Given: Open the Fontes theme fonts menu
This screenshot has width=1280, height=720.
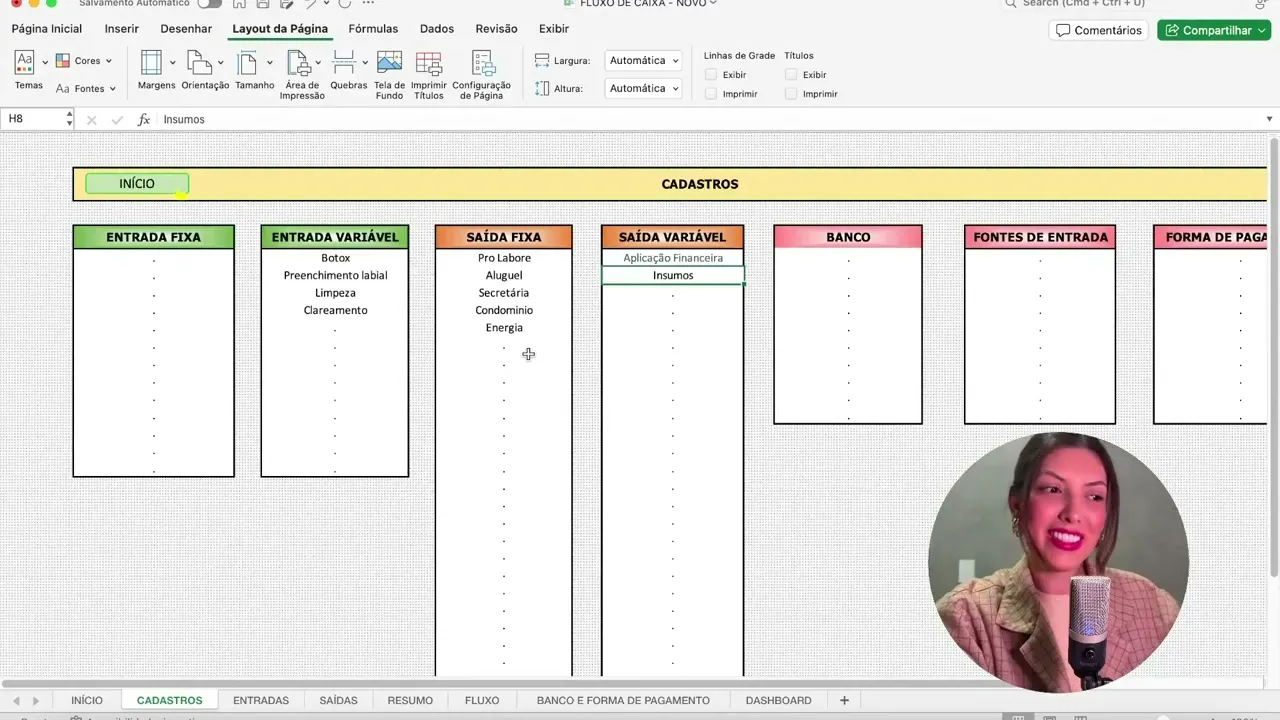Looking at the screenshot, I should 84,89.
